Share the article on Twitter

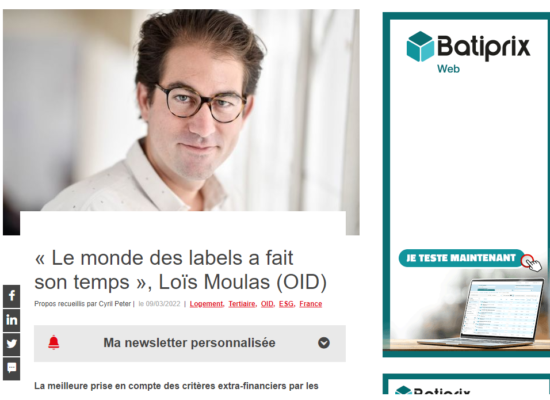12,344
